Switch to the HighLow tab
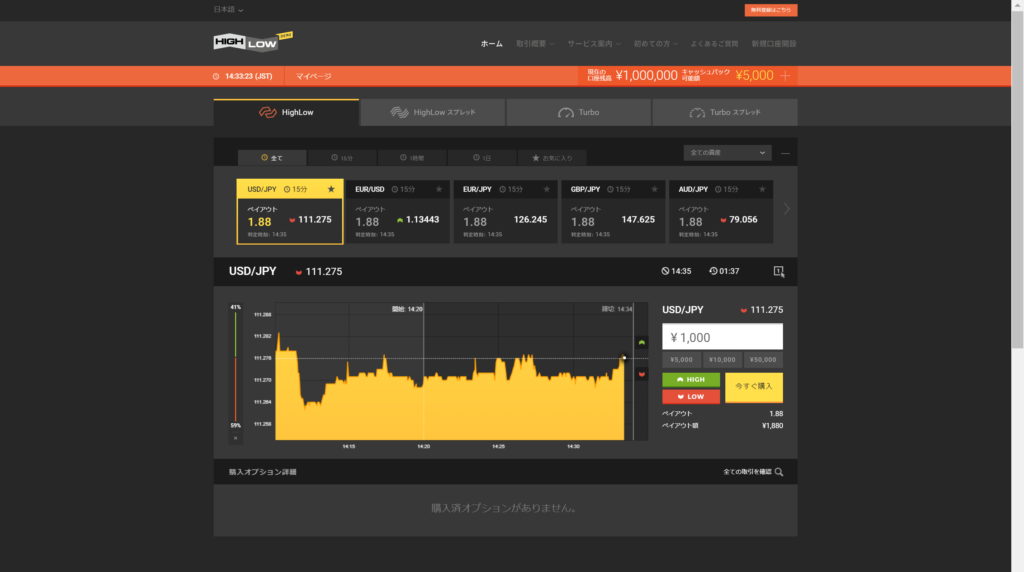 pyautogui.click(x=286, y=112)
